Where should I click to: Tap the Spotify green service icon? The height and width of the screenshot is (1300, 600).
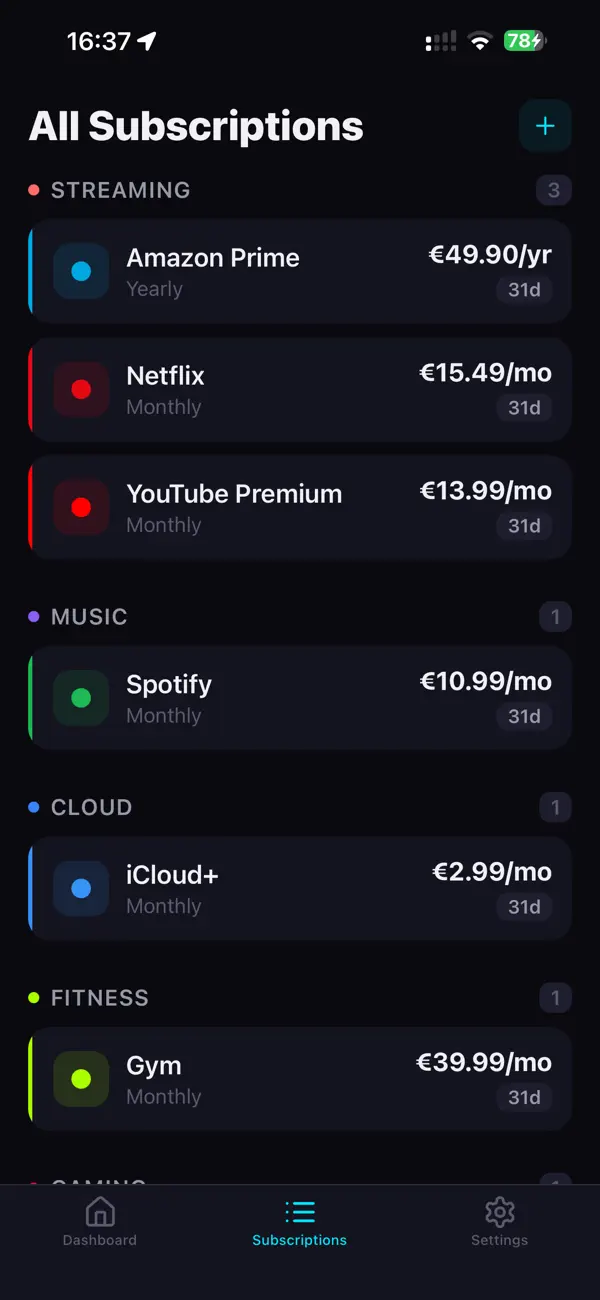coord(81,697)
